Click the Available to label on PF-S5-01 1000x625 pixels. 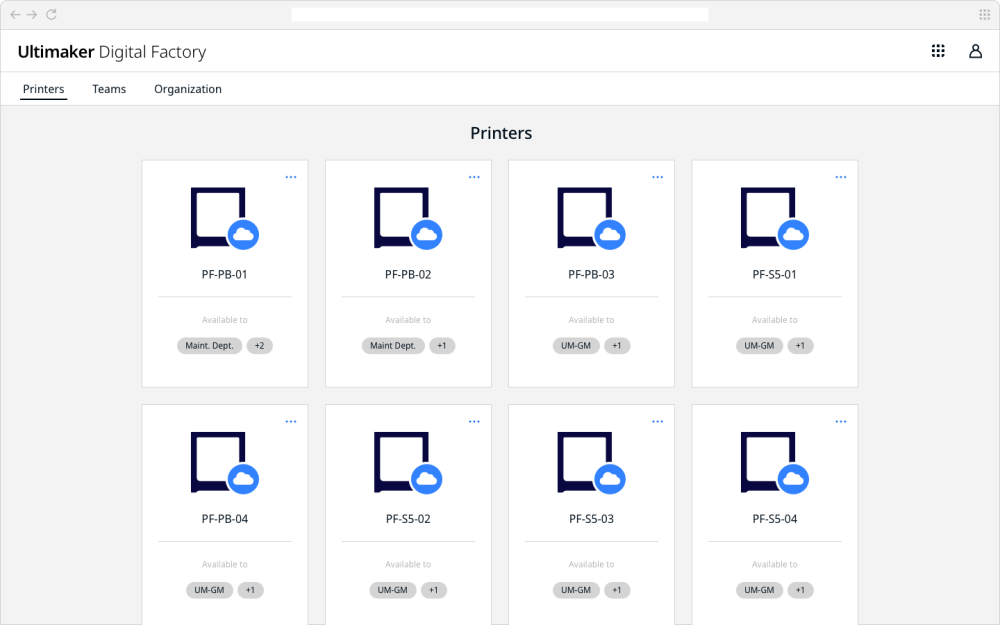(x=775, y=320)
